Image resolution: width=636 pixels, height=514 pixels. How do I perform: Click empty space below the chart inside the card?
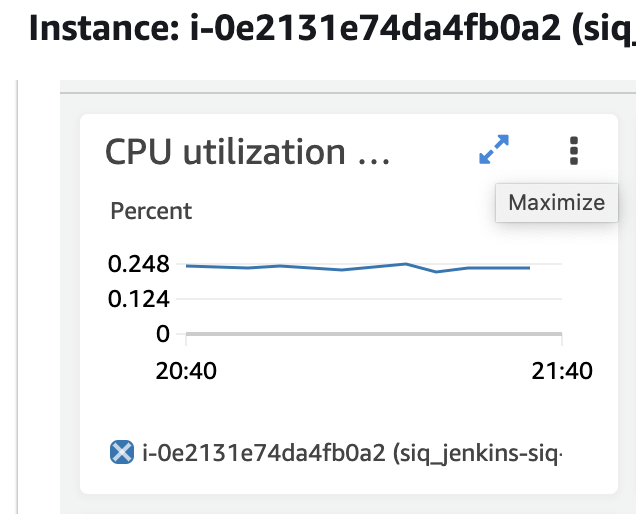point(349,412)
